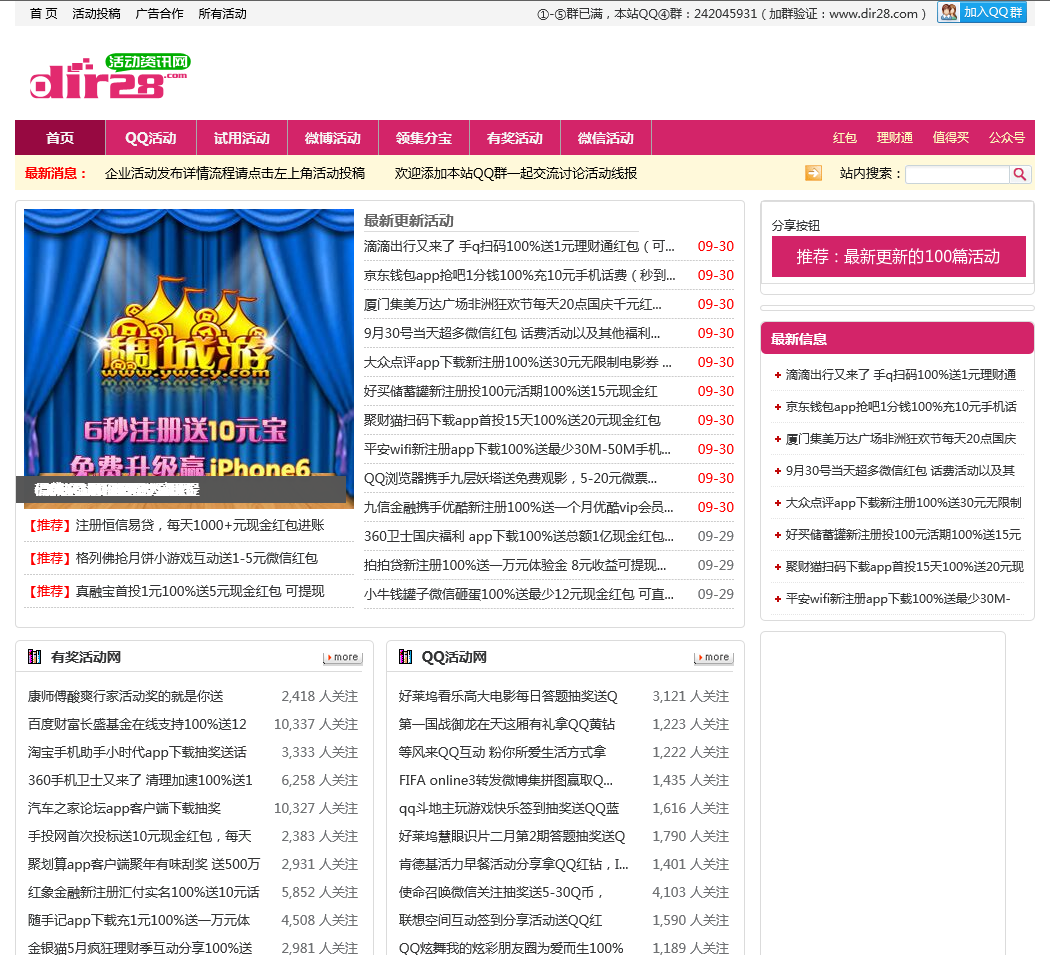Open 广告合作 in the top menu
This screenshot has height=955, width=1050.
tap(159, 13)
